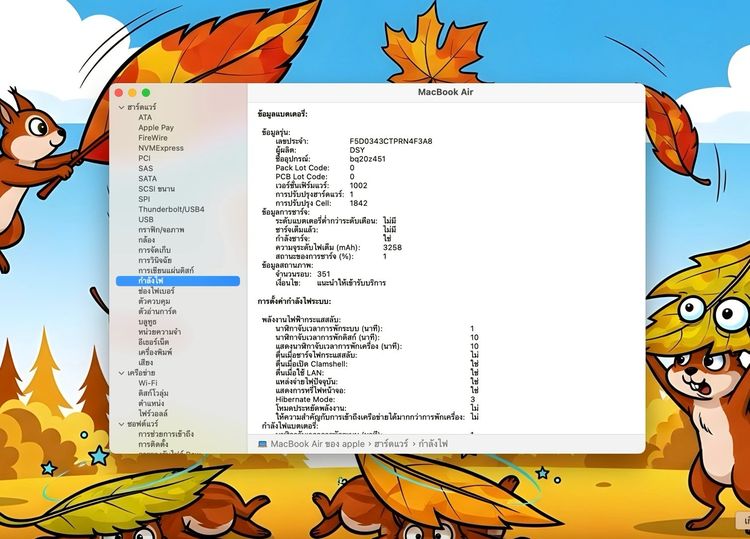Choose PCI from the hardware list
The height and width of the screenshot is (539, 750).
point(144,158)
